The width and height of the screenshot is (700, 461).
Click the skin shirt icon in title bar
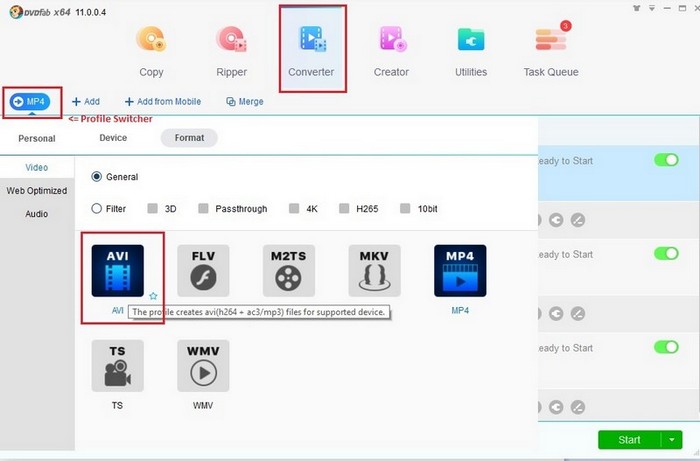pos(637,8)
